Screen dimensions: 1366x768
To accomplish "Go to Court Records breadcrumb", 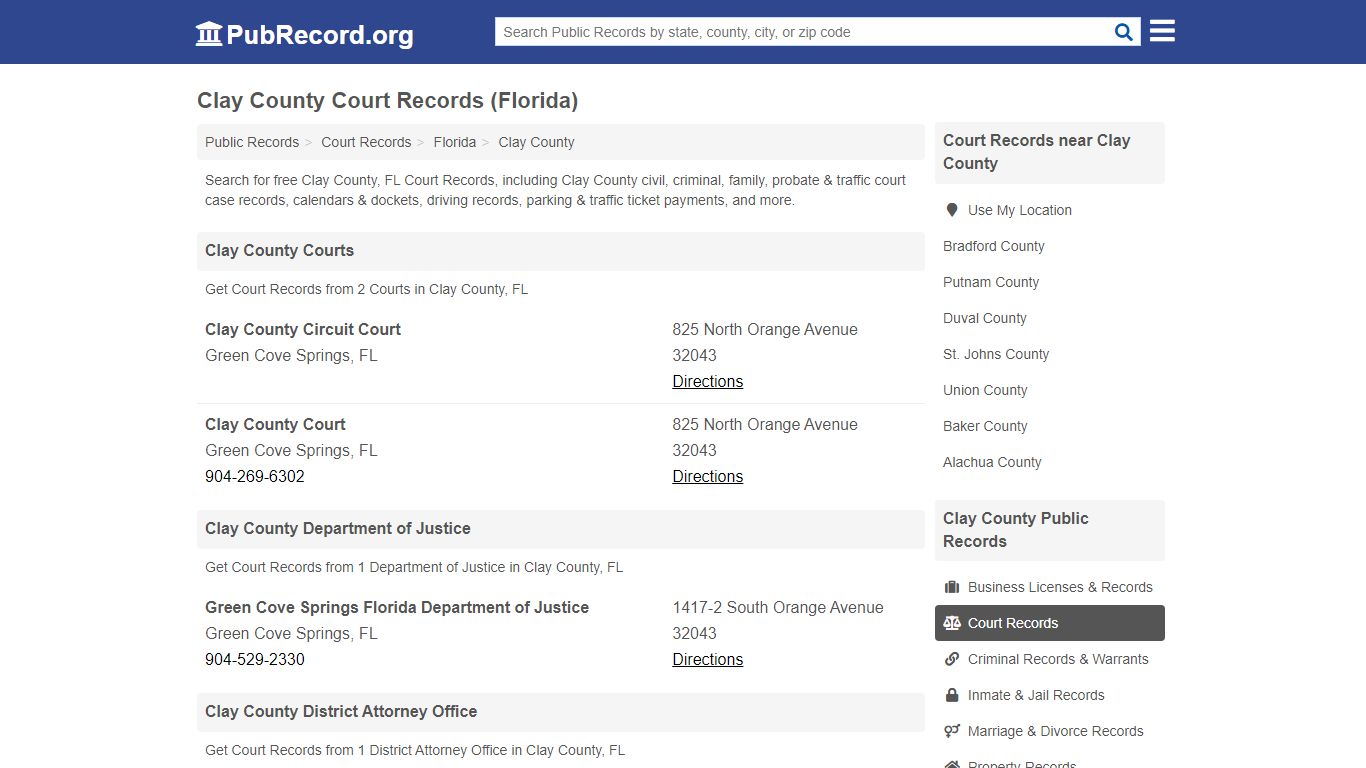I will (366, 142).
